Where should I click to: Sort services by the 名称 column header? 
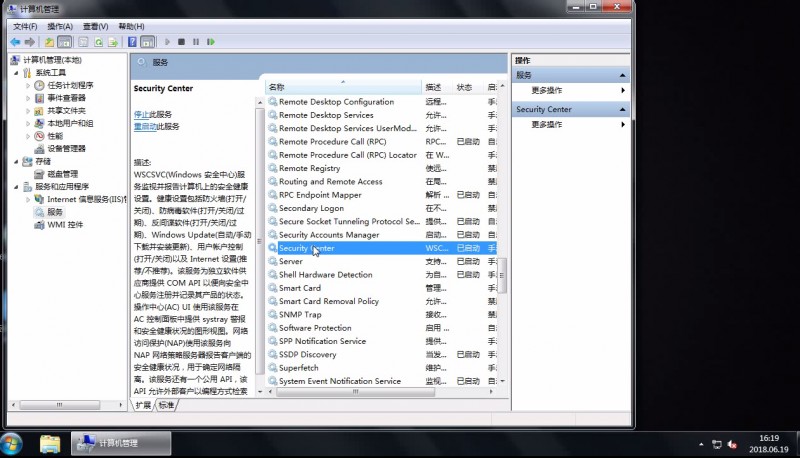point(343,87)
